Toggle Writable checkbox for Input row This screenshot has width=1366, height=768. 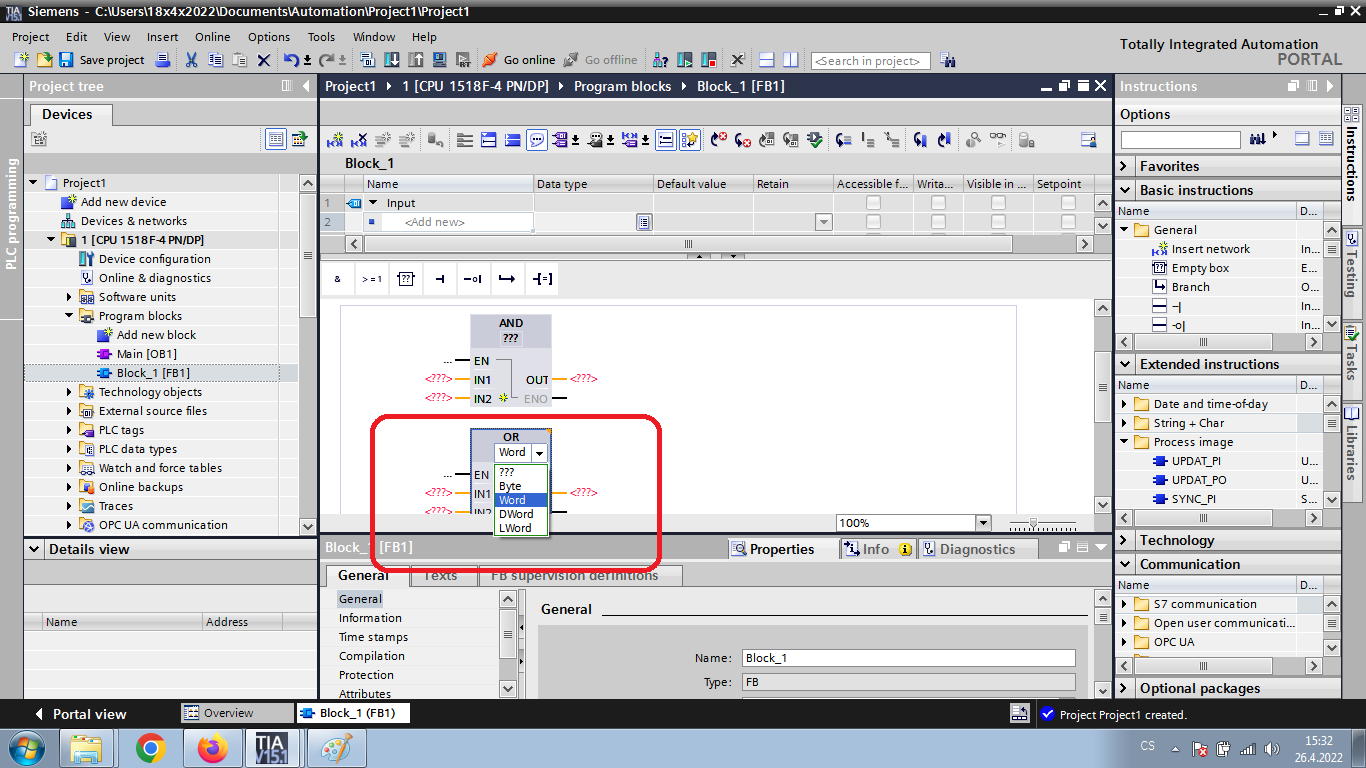(x=938, y=203)
